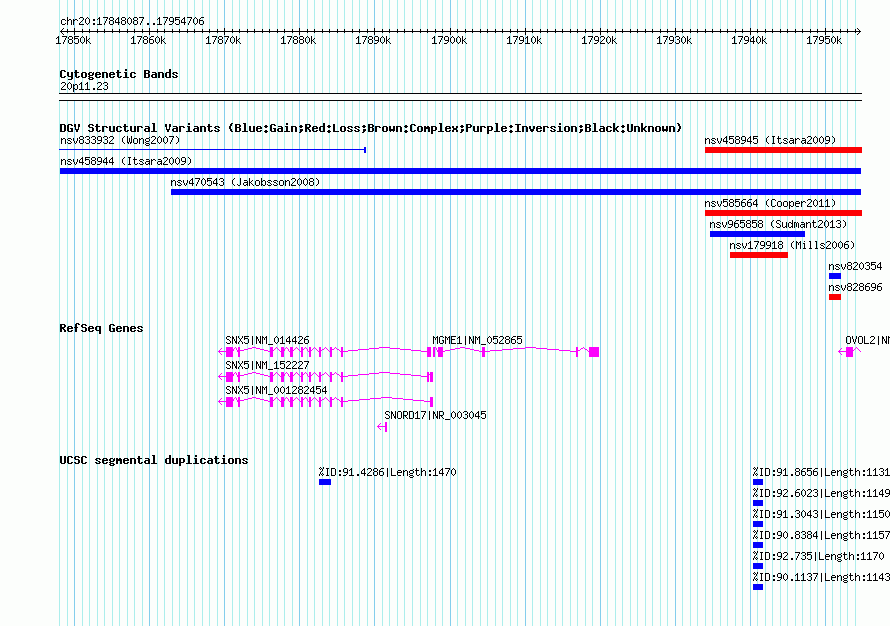The image size is (890, 626).
Task: Click the SNORD17|NR_003045 label
Action: pyautogui.click(x=435, y=415)
